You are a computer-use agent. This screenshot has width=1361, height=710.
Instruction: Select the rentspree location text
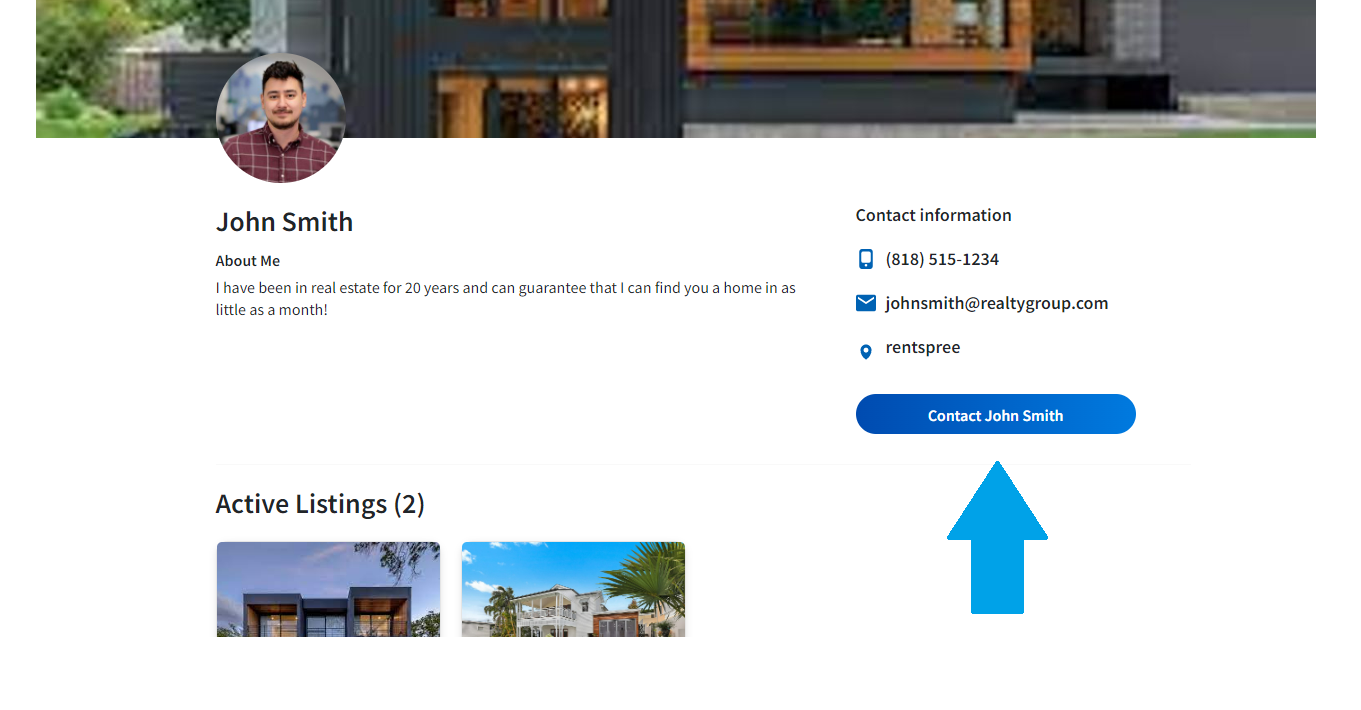923,347
